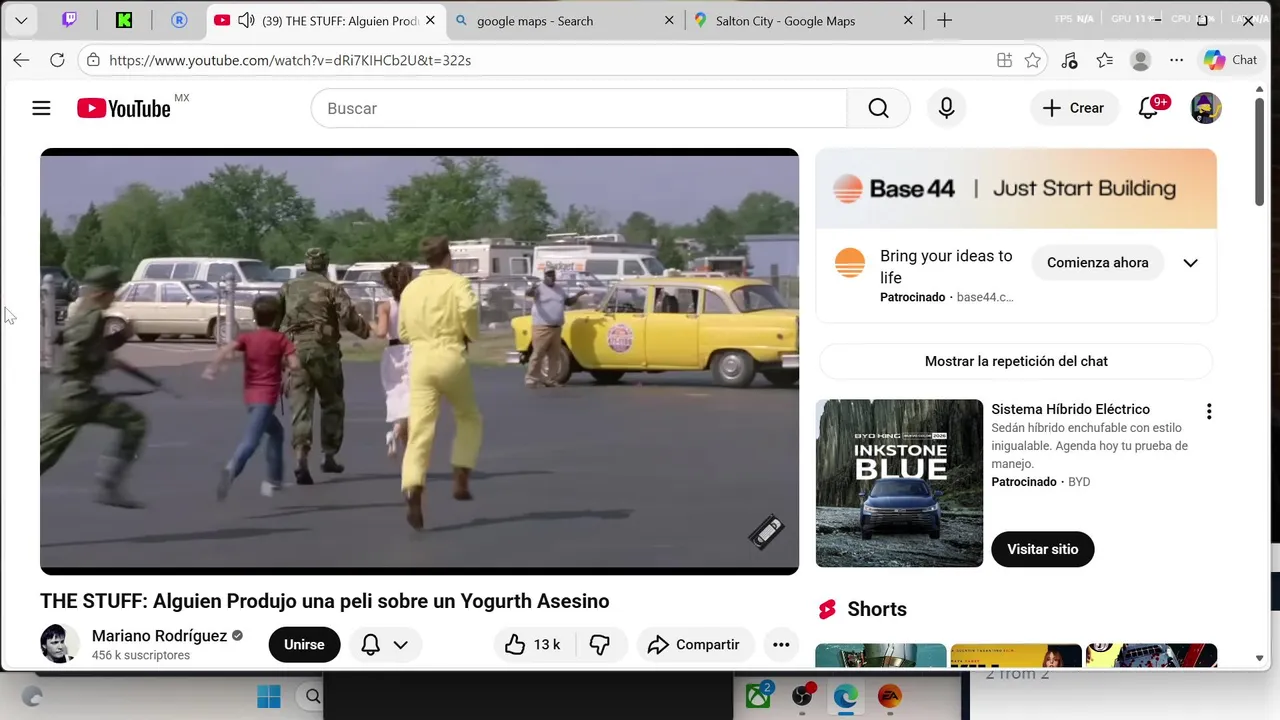Open the first Shorts thumbnail
The image size is (1280, 720).
(x=880, y=656)
